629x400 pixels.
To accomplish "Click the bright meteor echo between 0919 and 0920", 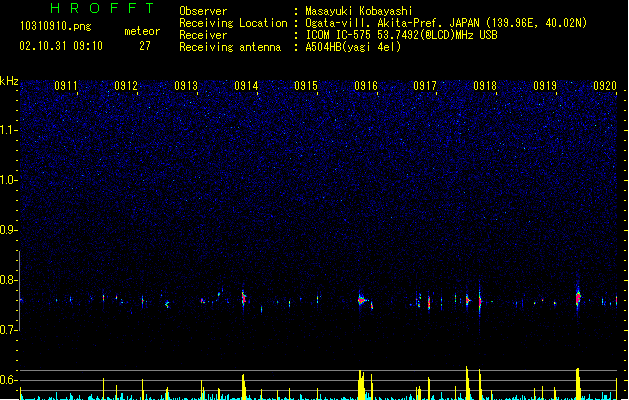I will click(x=578, y=298).
